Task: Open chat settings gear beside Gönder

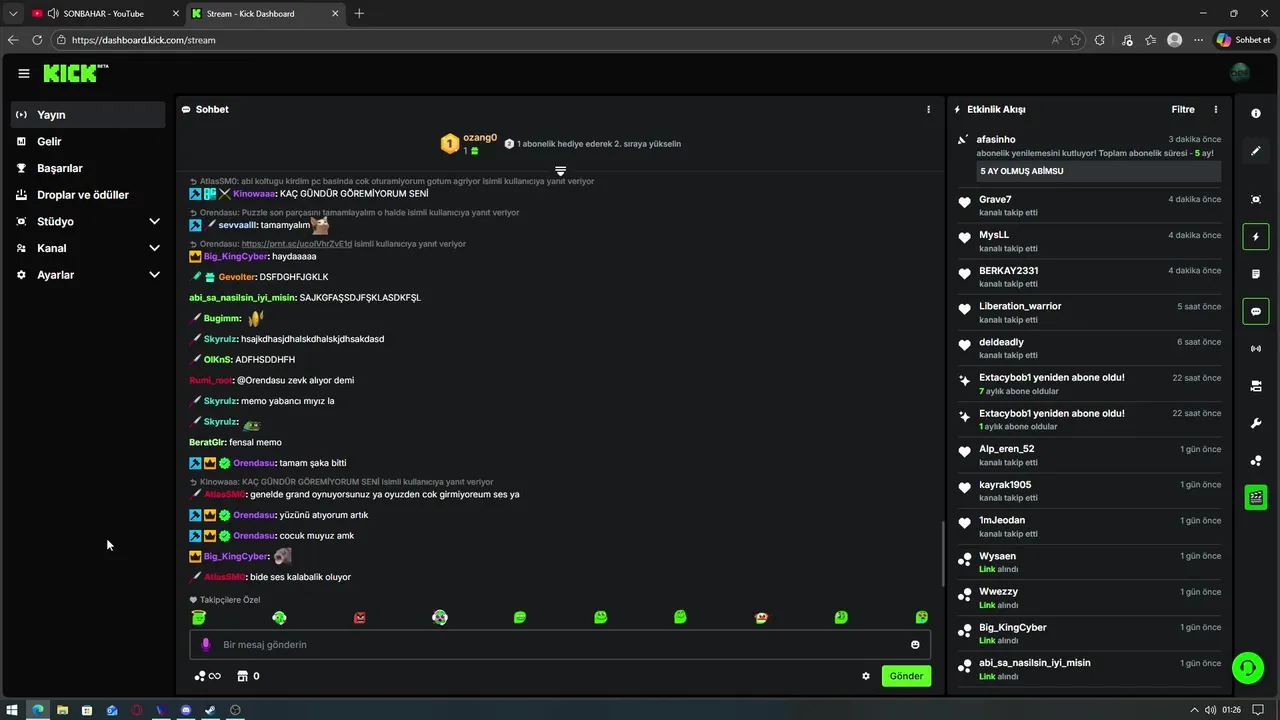Action: (866, 676)
